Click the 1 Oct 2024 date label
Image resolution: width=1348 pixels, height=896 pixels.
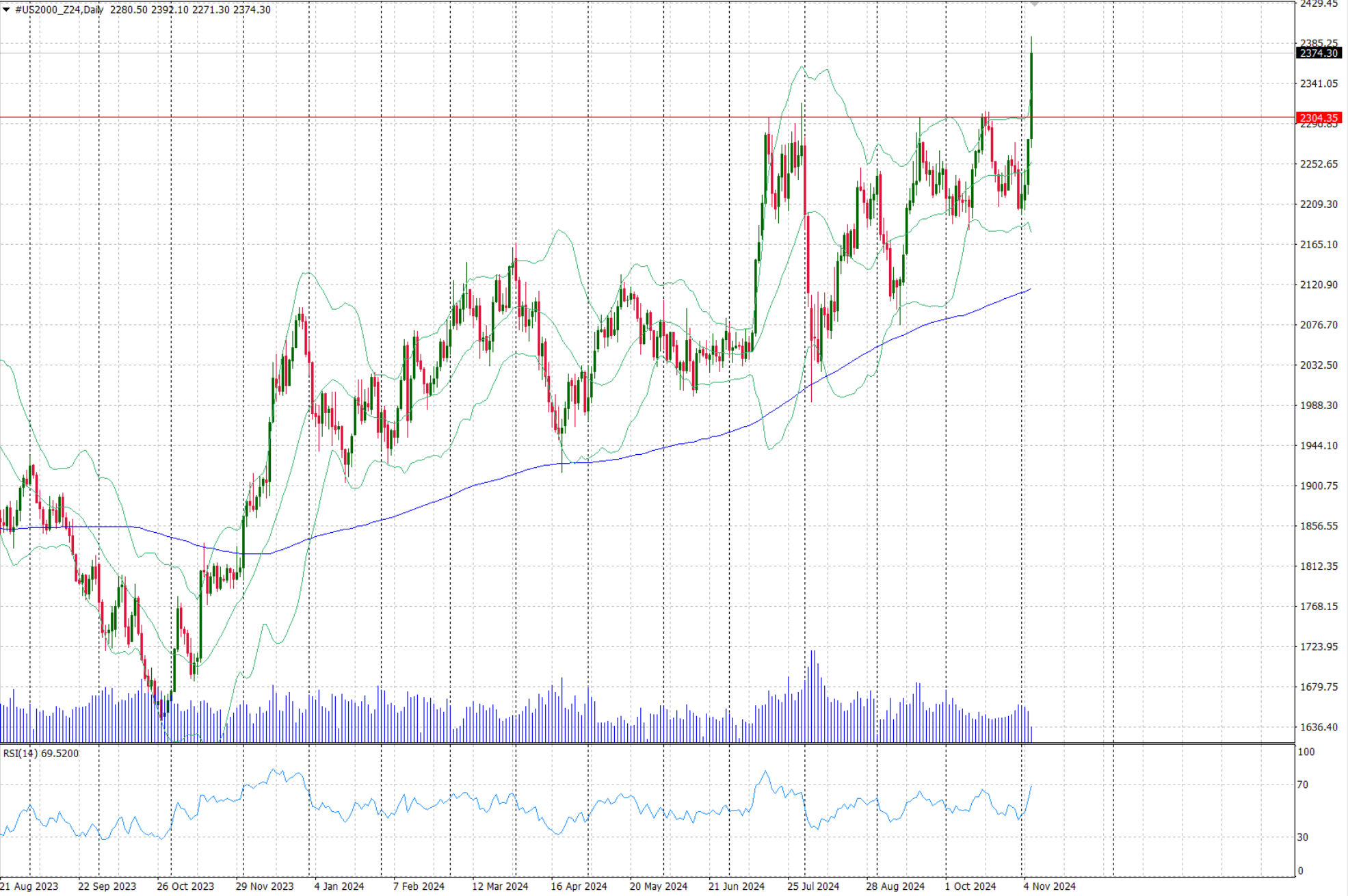(970, 886)
